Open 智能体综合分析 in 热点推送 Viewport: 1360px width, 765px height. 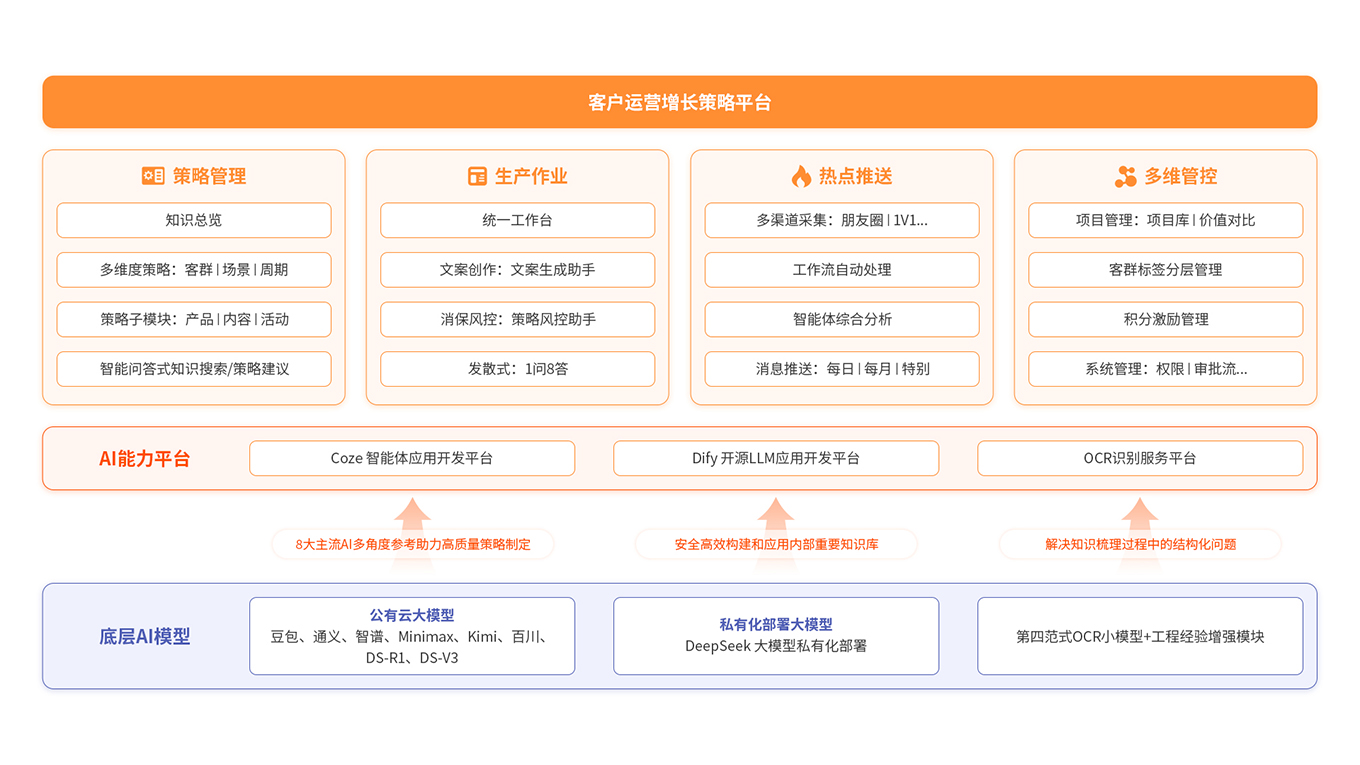842,320
